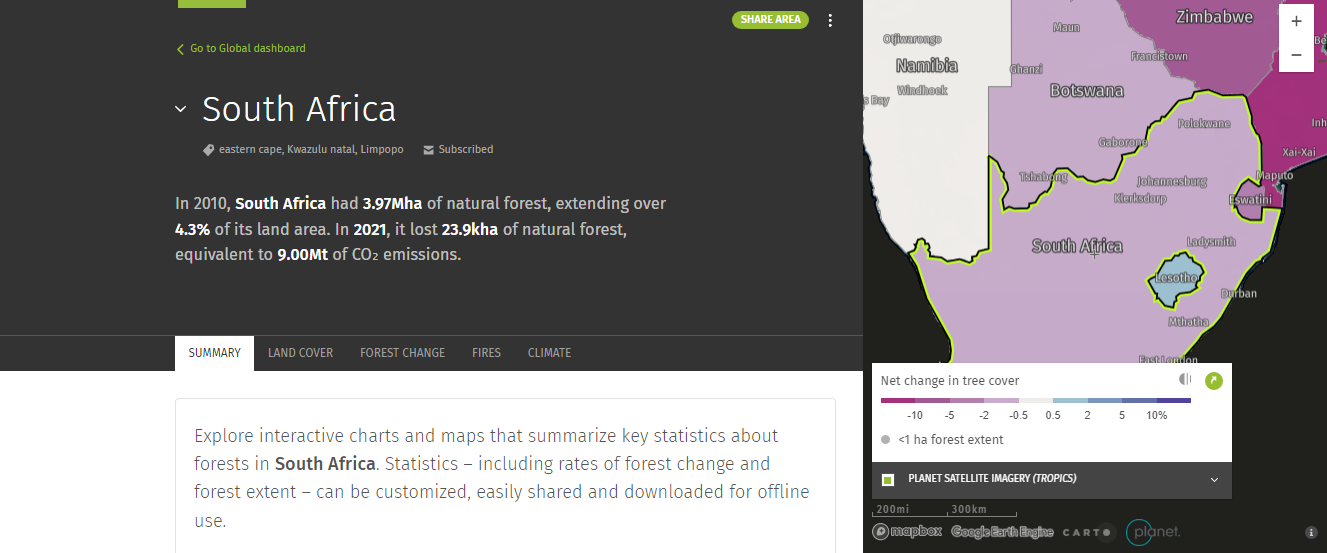Click the Mapbox logo
Image resolution: width=1327 pixels, height=553 pixels.
pos(907,532)
